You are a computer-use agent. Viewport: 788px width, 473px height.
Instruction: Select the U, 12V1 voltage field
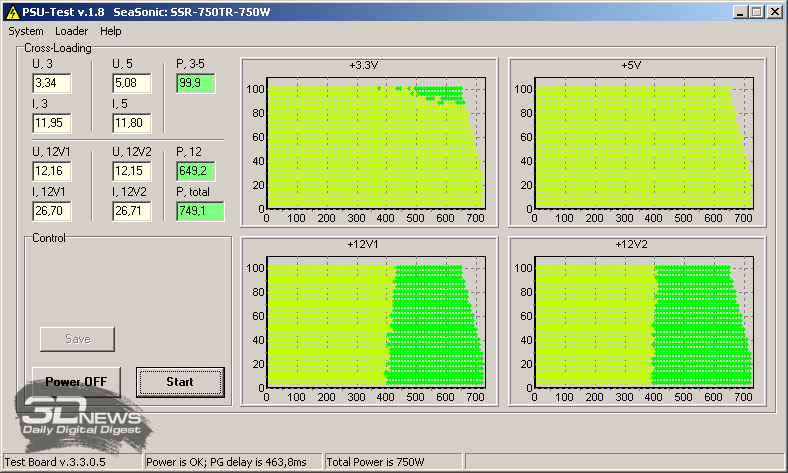(x=51, y=171)
